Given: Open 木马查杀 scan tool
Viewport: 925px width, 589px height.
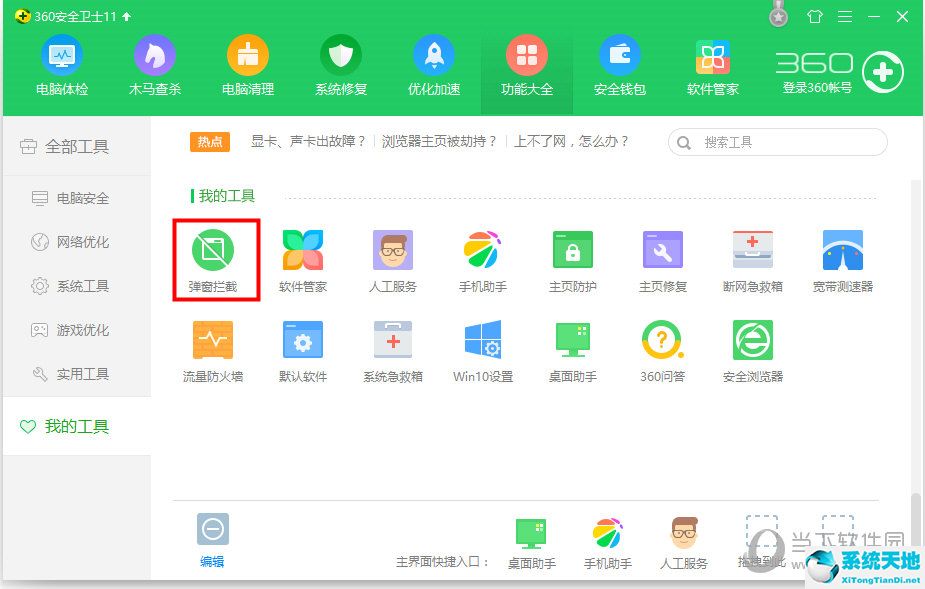Looking at the screenshot, I should click(155, 66).
